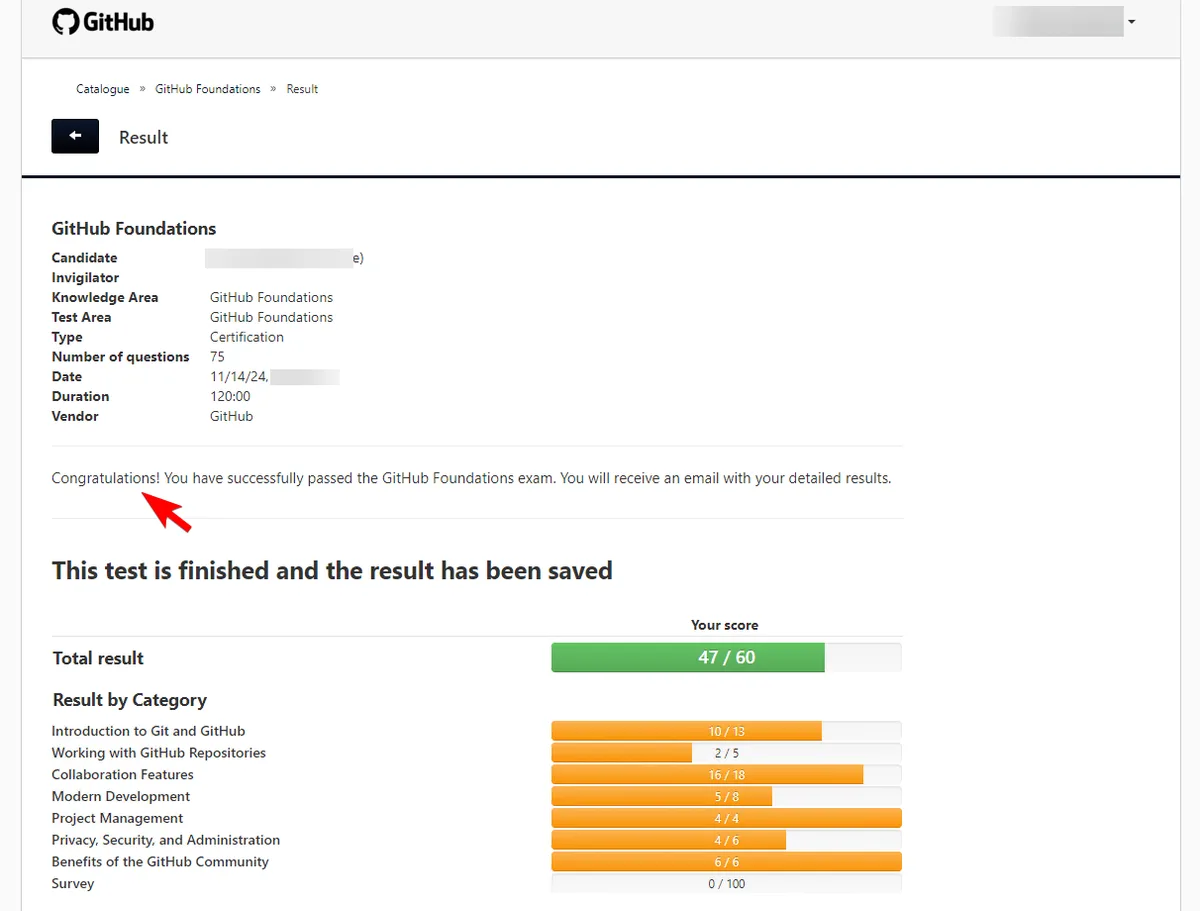Select the Result breadcrumb item
The image size is (1200, 911).
(302, 89)
